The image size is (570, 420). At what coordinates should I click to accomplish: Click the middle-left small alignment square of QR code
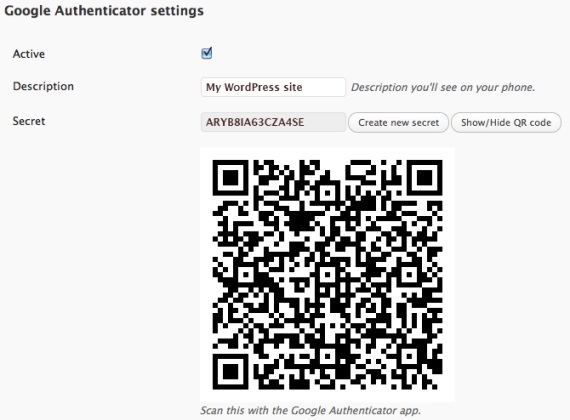[x=246, y=275]
